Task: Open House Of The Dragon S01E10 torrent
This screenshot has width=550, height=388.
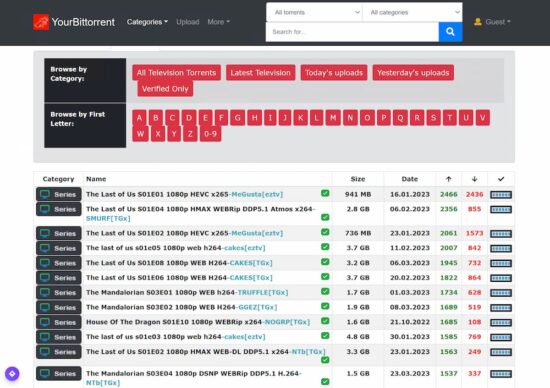Action: tap(198, 322)
